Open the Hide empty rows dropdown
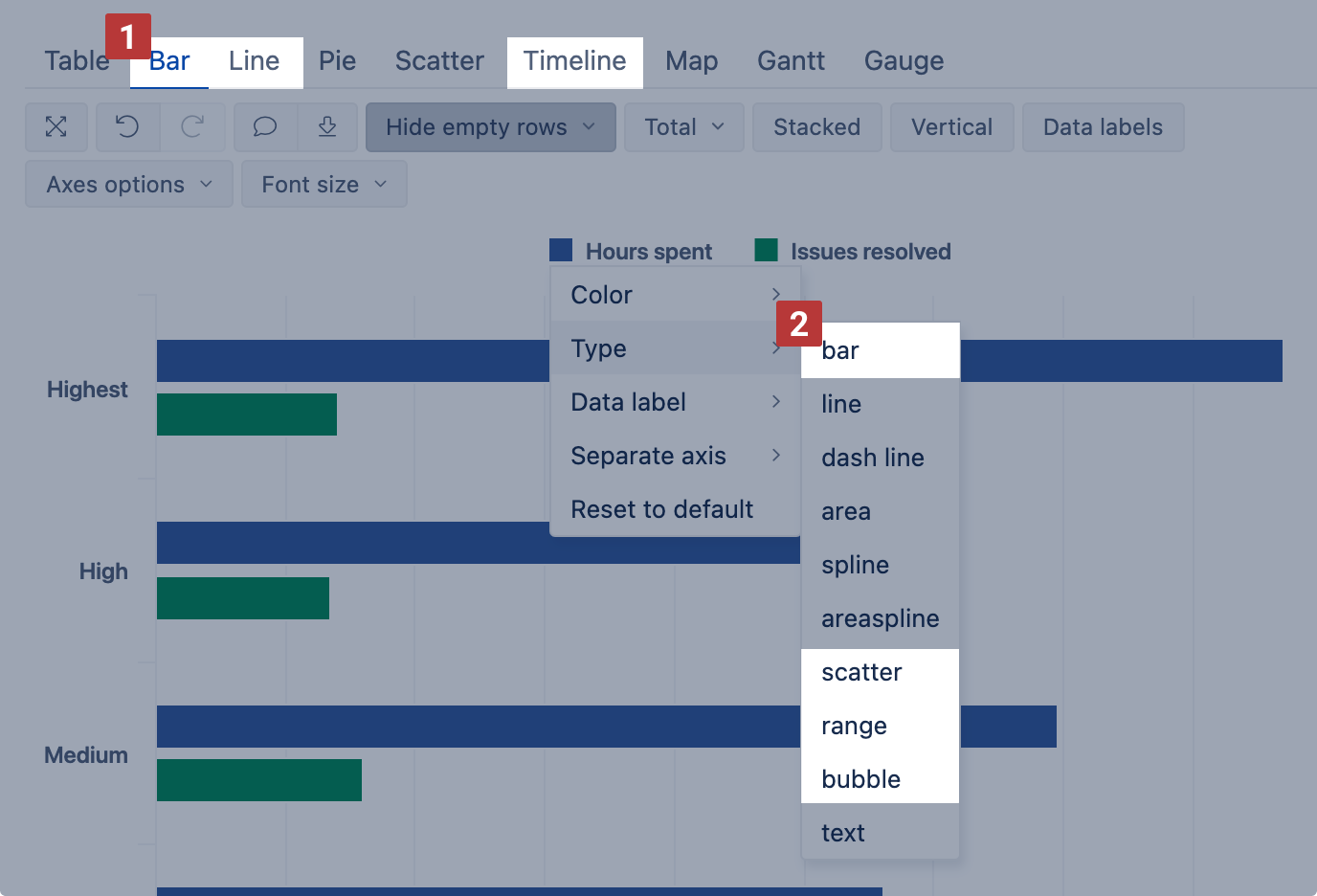Screen dimensions: 1317x896 (490, 127)
